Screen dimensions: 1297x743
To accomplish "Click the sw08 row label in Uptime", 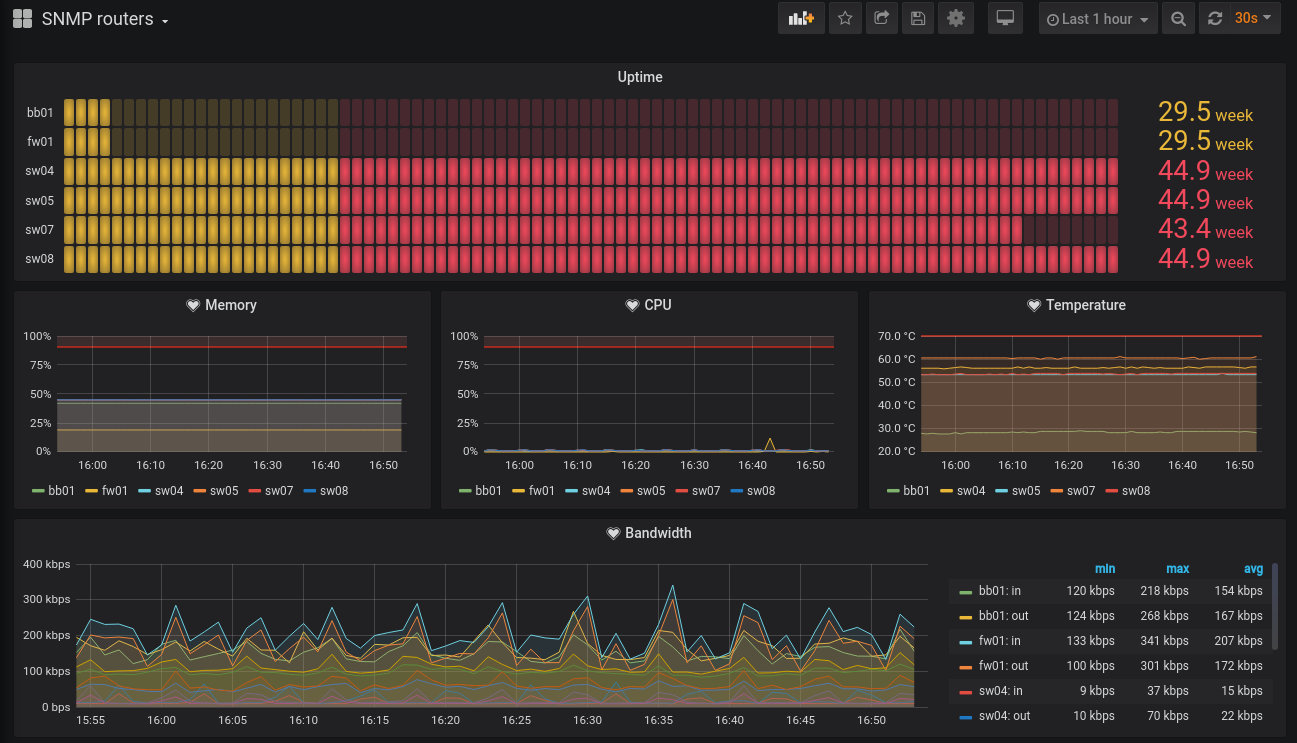I will click(40, 259).
